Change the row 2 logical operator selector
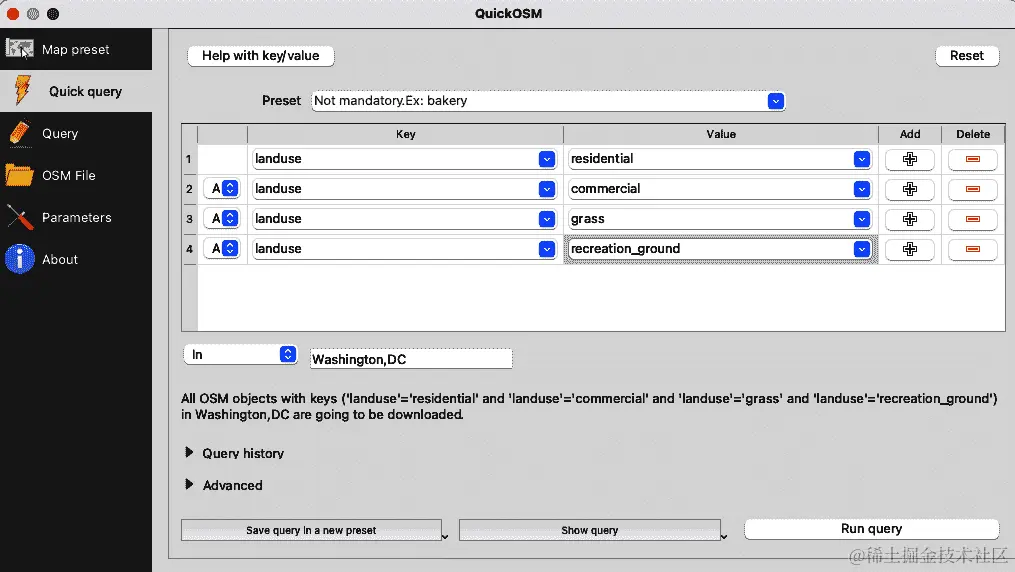Image resolution: width=1015 pixels, height=572 pixels. (x=221, y=188)
